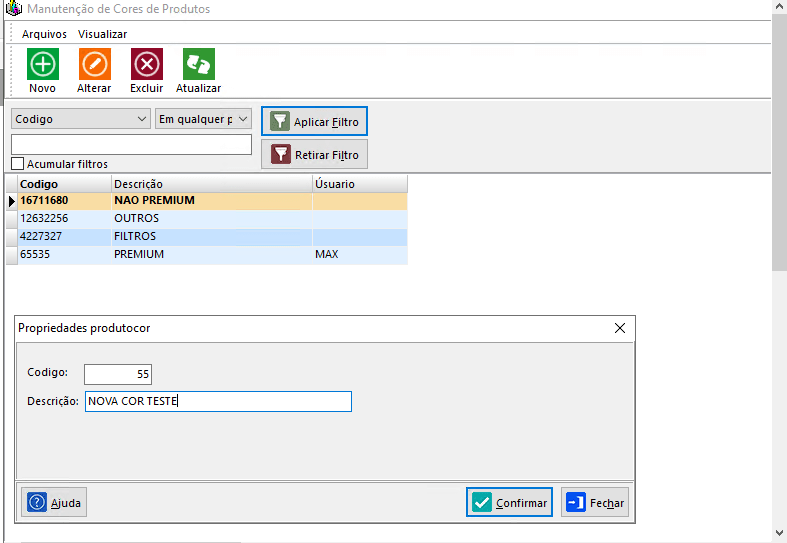Sort by the Descrição column header
Viewport: 787px width, 543px height.
pyautogui.click(x=210, y=184)
